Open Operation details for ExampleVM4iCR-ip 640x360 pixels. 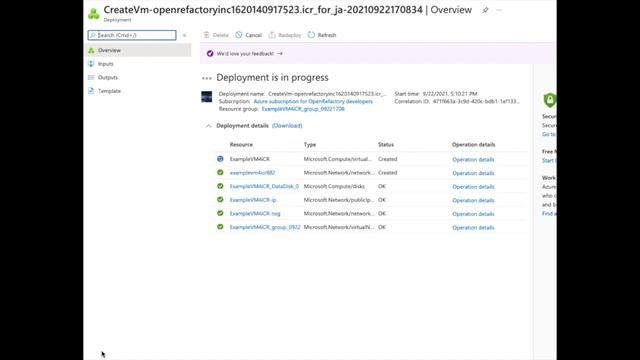tap(473, 200)
